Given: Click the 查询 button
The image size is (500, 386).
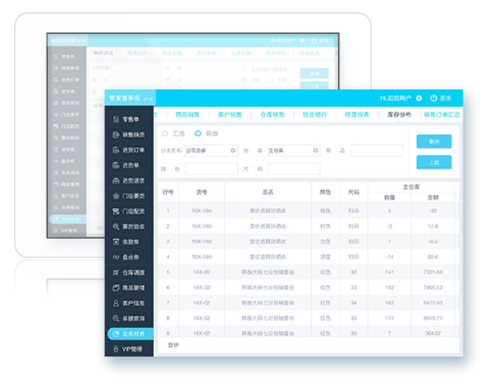Looking at the screenshot, I should pos(434,141).
